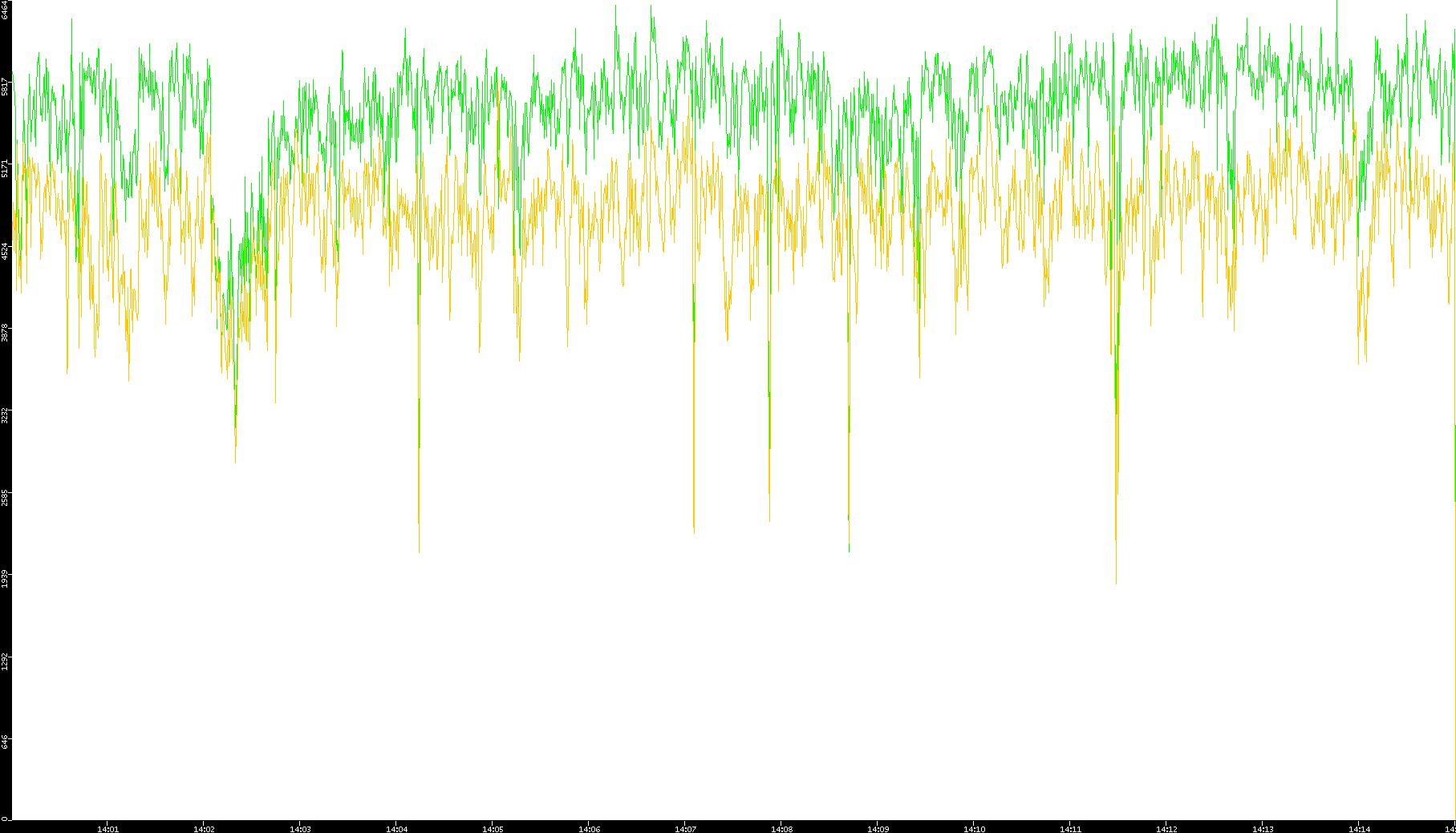Select the 14:03 tick on time axis
This screenshot has height=833, width=1456.
300,829
